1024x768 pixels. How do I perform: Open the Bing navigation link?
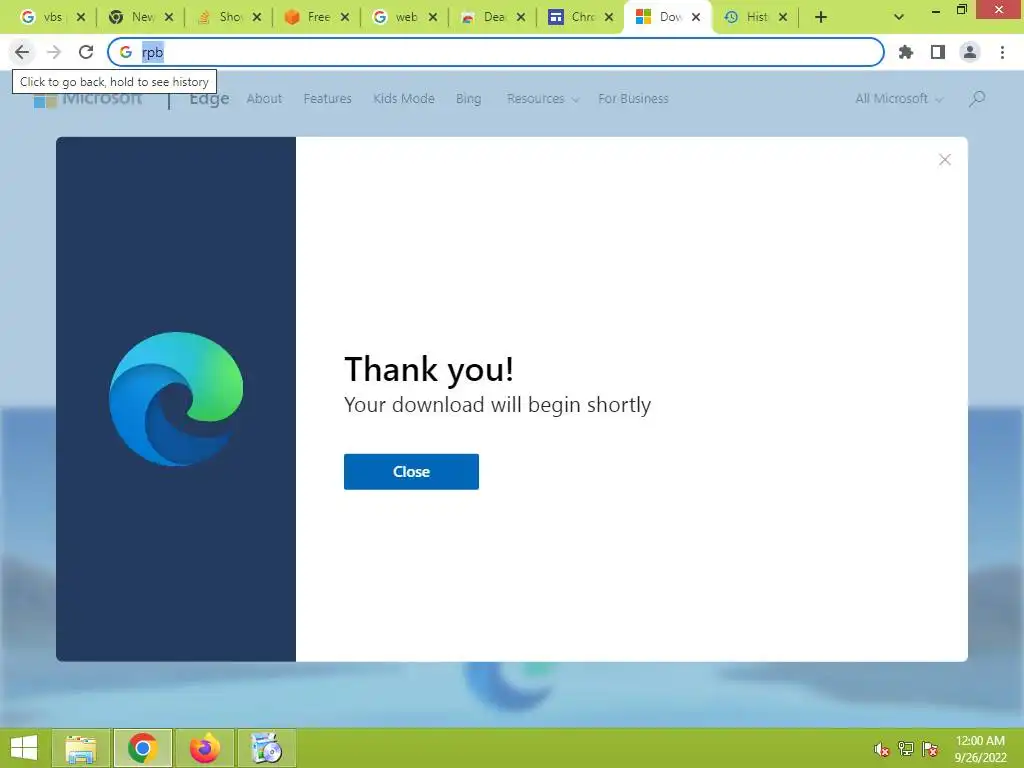point(468,99)
